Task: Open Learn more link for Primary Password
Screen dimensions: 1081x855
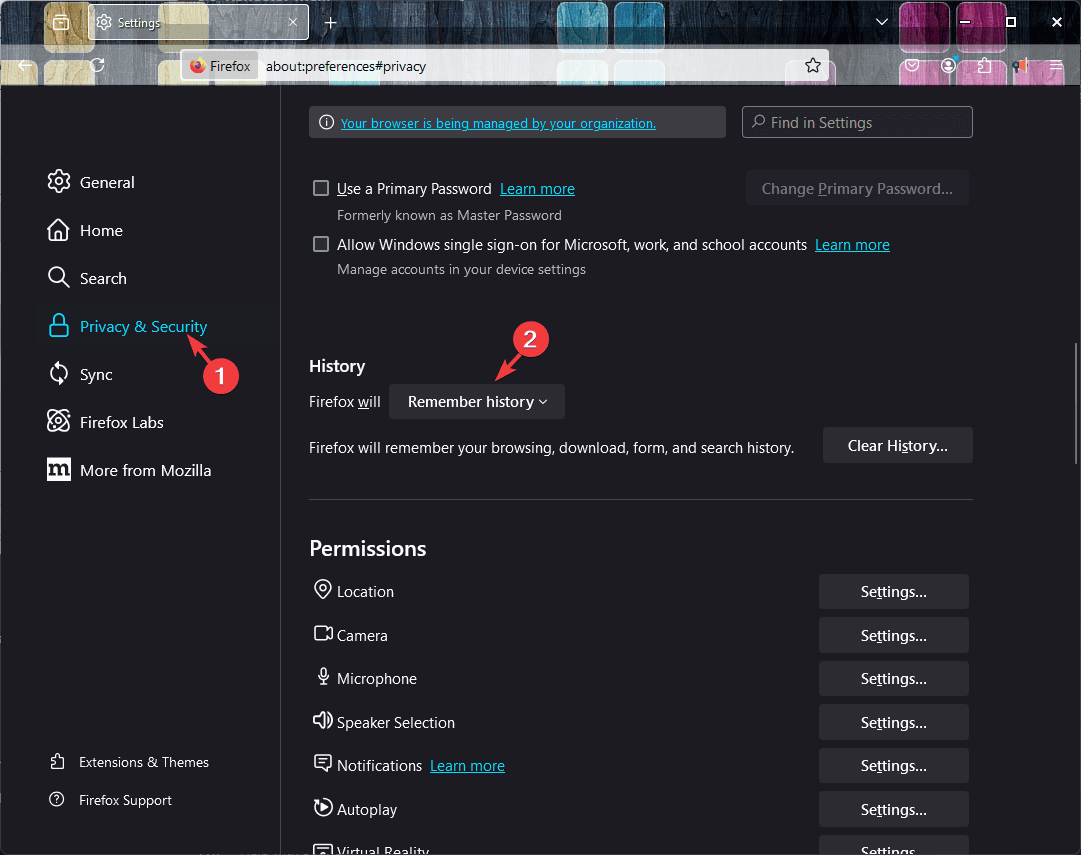Action: coord(537,189)
